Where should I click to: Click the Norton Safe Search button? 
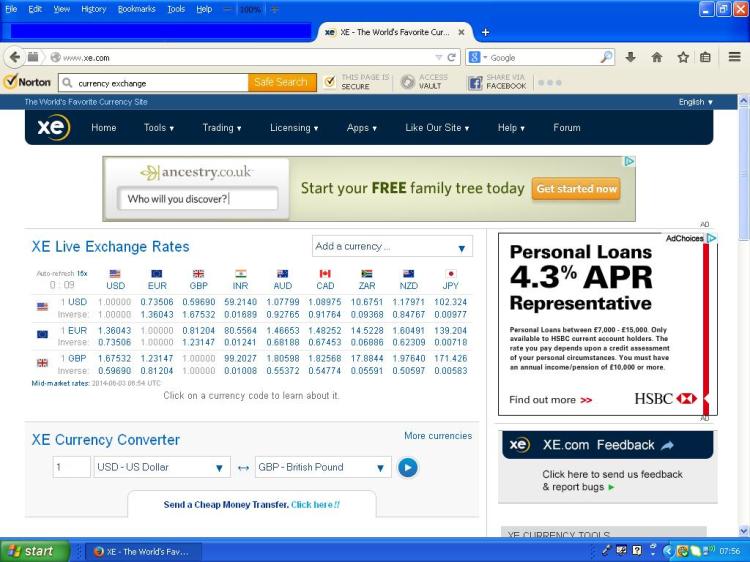pyautogui.click(x=281, y=82)
